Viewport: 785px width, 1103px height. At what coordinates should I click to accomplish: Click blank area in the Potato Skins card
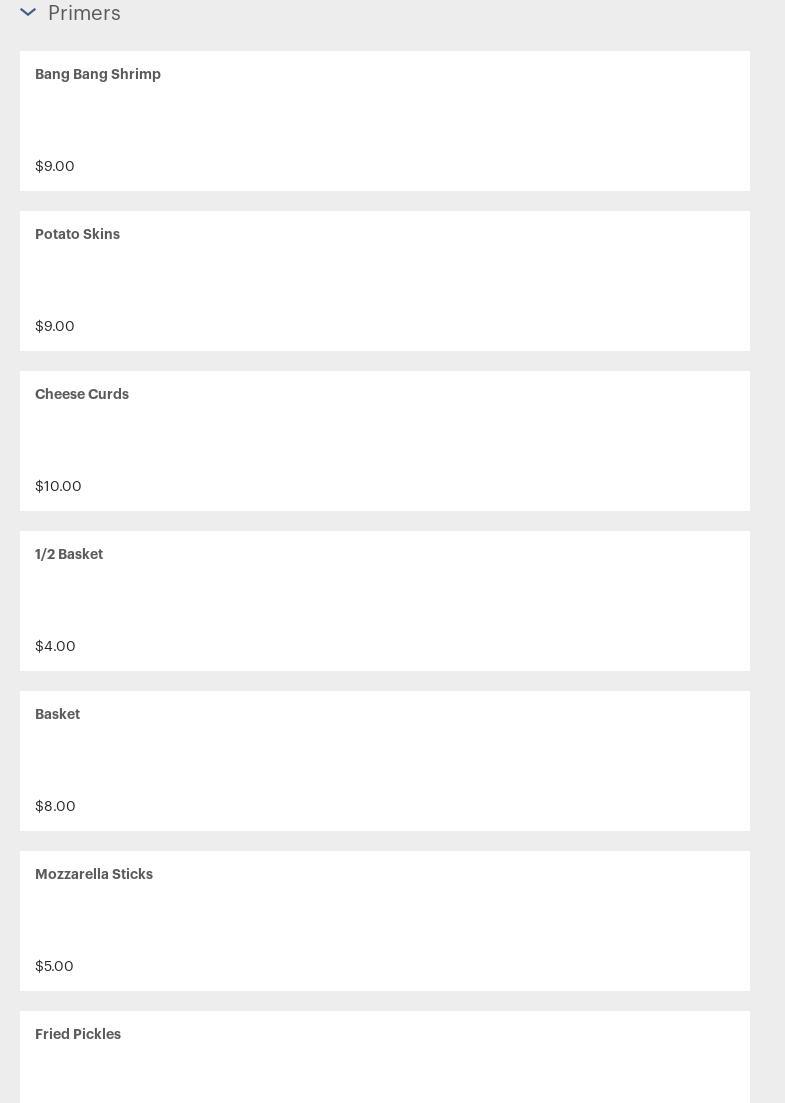point(422,281)
